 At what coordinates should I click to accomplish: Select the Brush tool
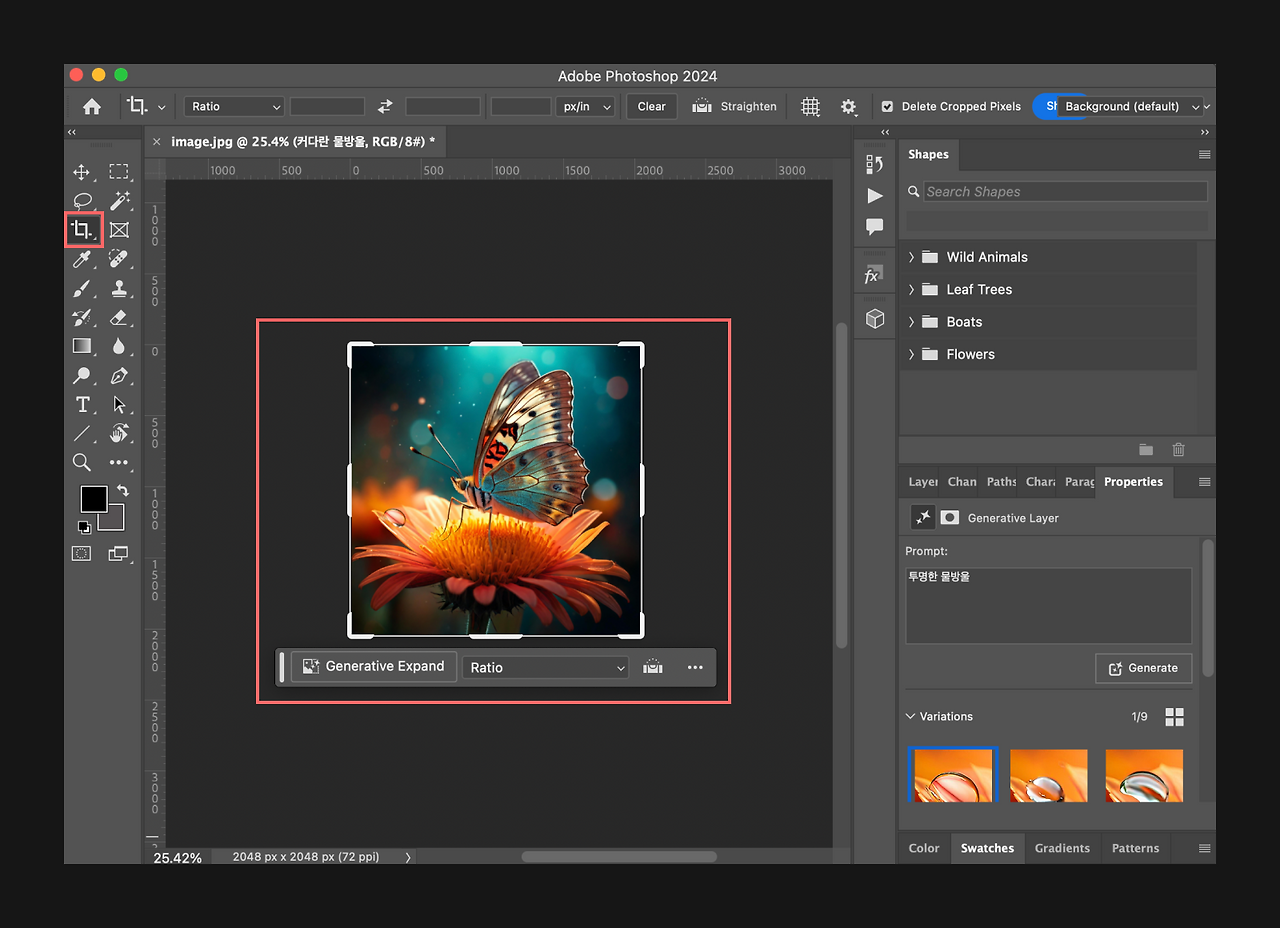(x=82, y=288)
